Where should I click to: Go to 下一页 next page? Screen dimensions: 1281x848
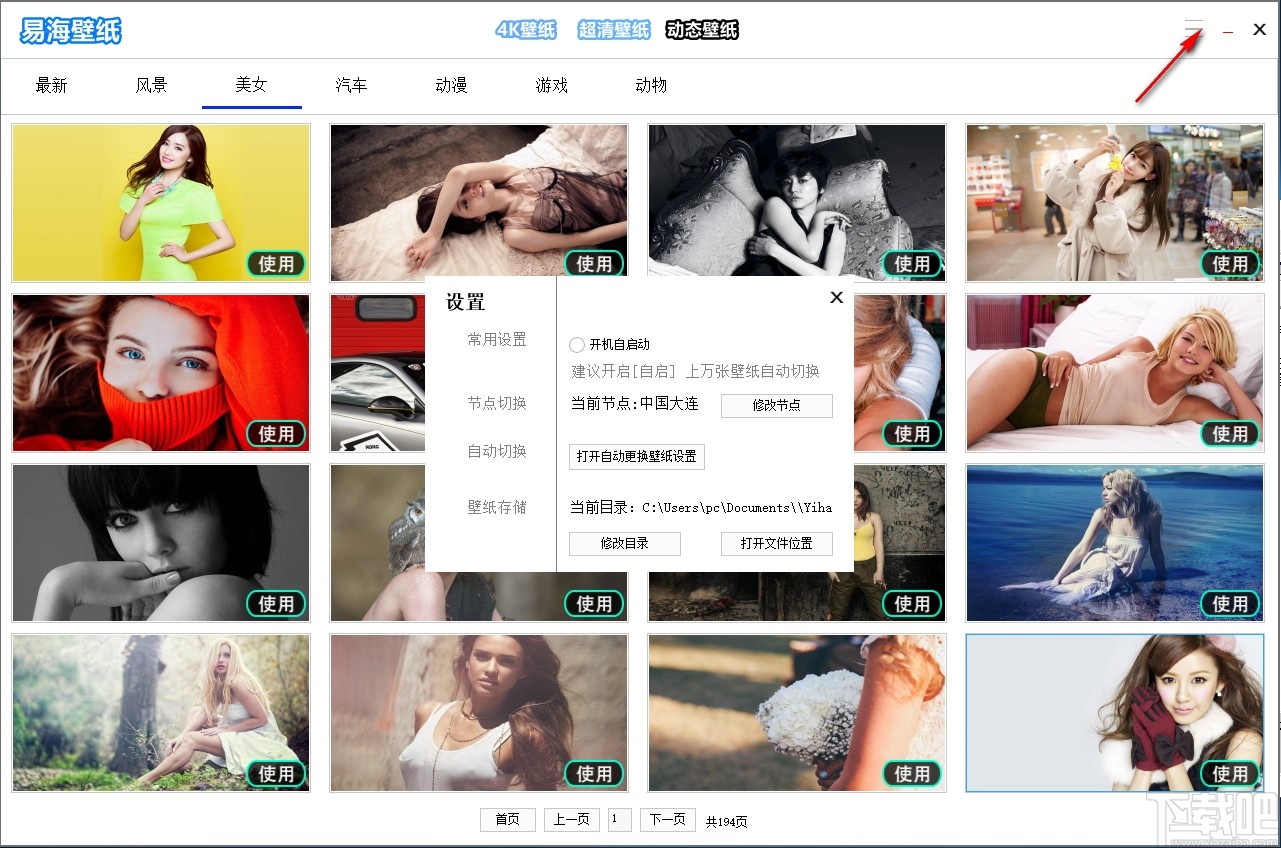pos(667,819)
